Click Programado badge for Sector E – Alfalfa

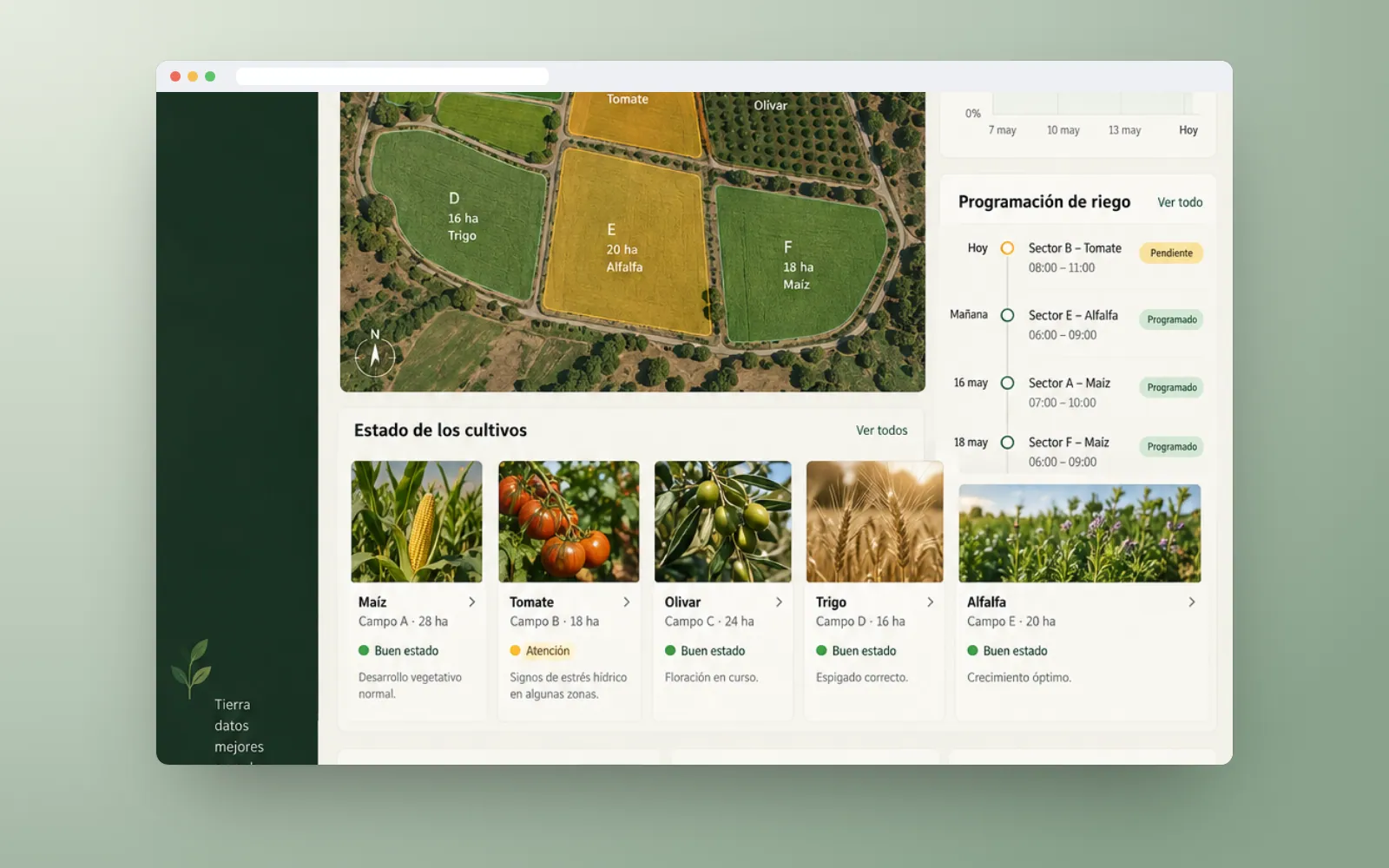coord(1172,320)
